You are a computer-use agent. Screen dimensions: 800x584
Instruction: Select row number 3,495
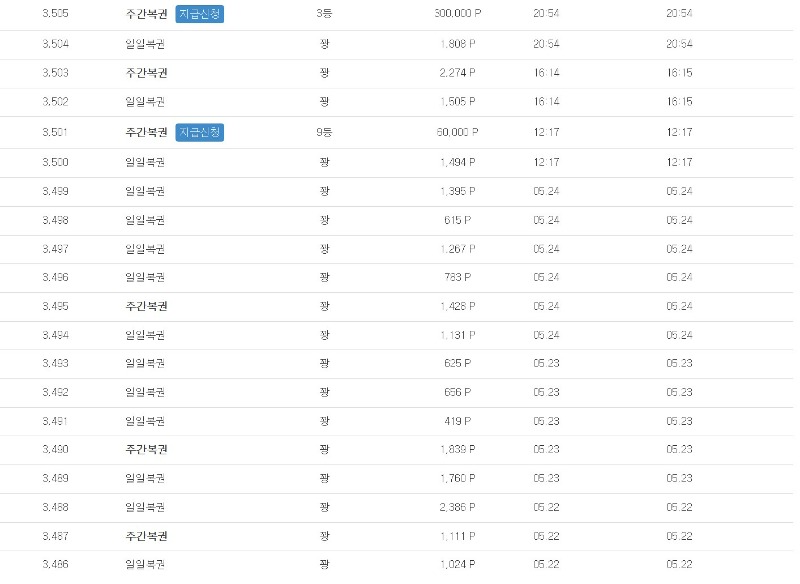point(55,307)
